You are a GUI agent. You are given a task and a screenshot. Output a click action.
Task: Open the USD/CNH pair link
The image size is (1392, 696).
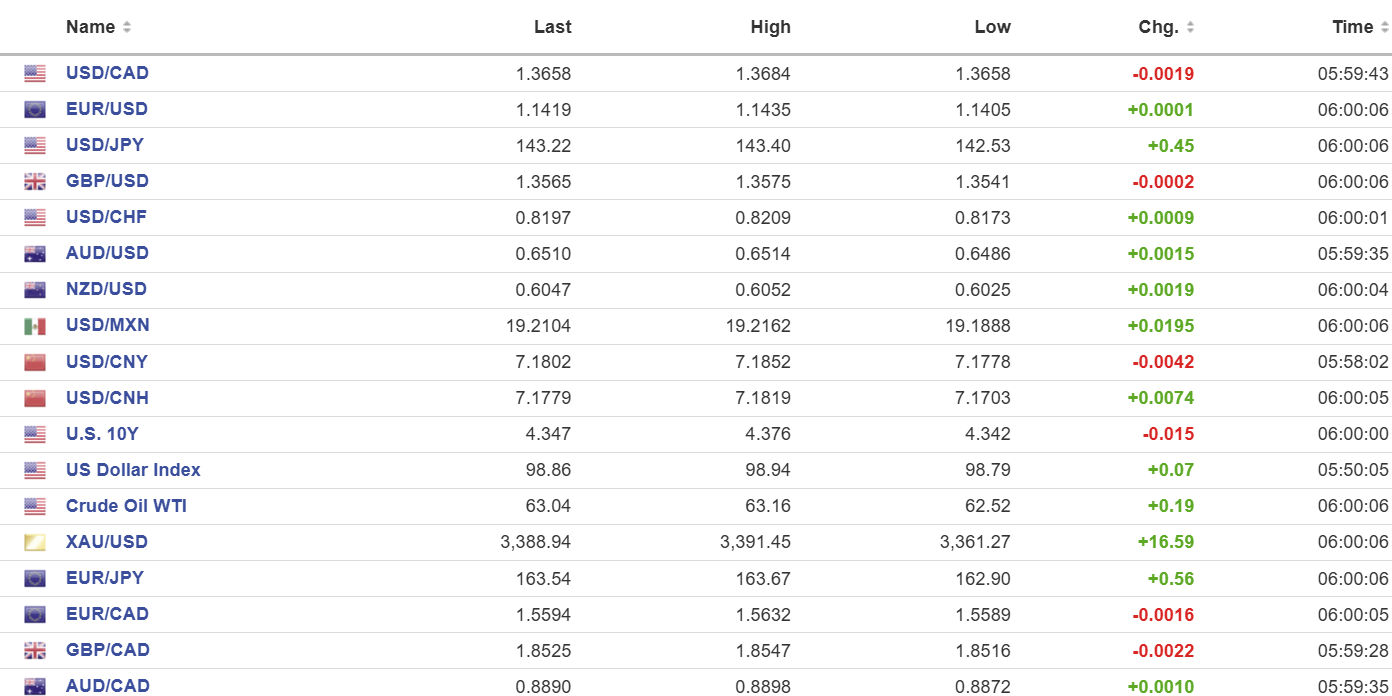[x=107, y=398]
